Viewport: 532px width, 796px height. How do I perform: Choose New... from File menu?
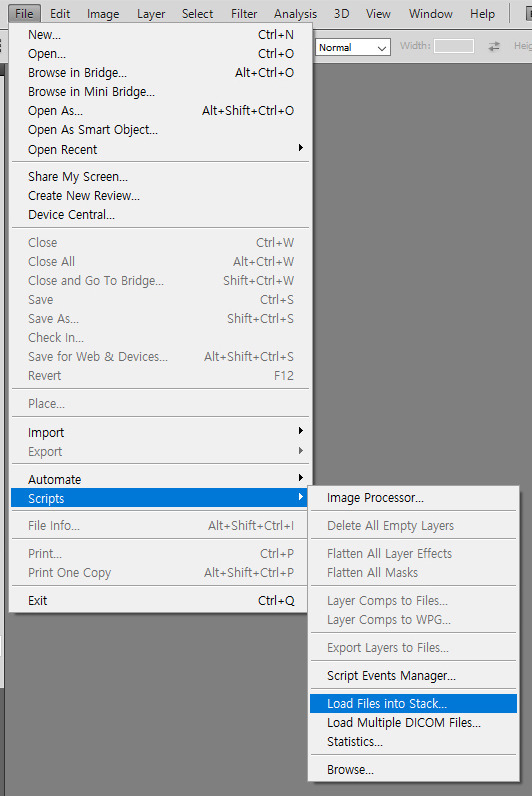tap(160, 35)
